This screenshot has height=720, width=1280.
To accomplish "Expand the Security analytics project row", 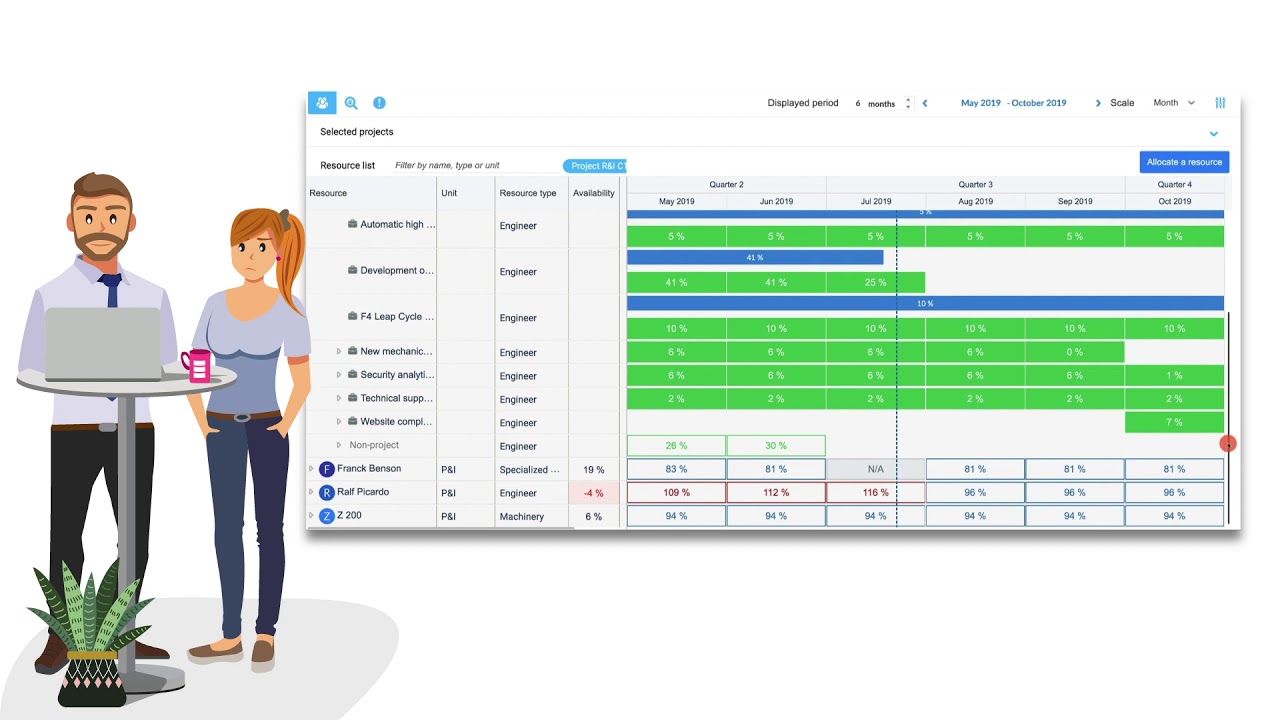I will tap(339, 375).
